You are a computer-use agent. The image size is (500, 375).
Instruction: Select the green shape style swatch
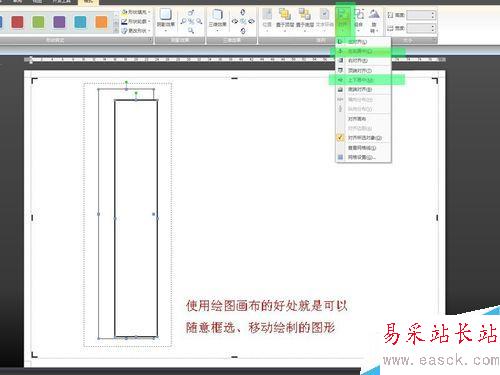[x=38, y=22]
